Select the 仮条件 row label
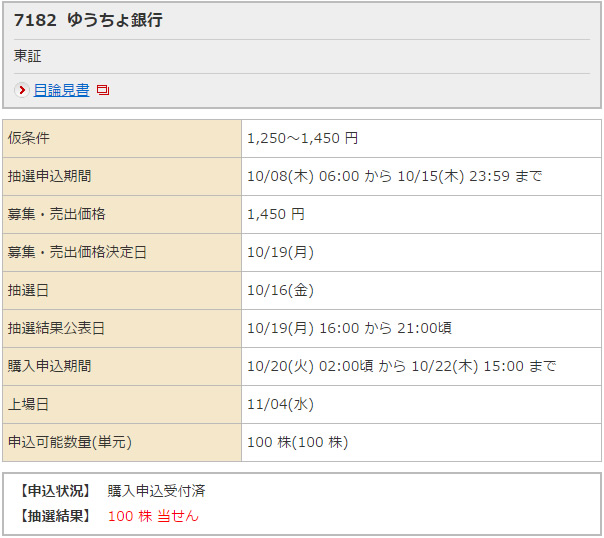The image size is (604, 538). tap(28, 138)
